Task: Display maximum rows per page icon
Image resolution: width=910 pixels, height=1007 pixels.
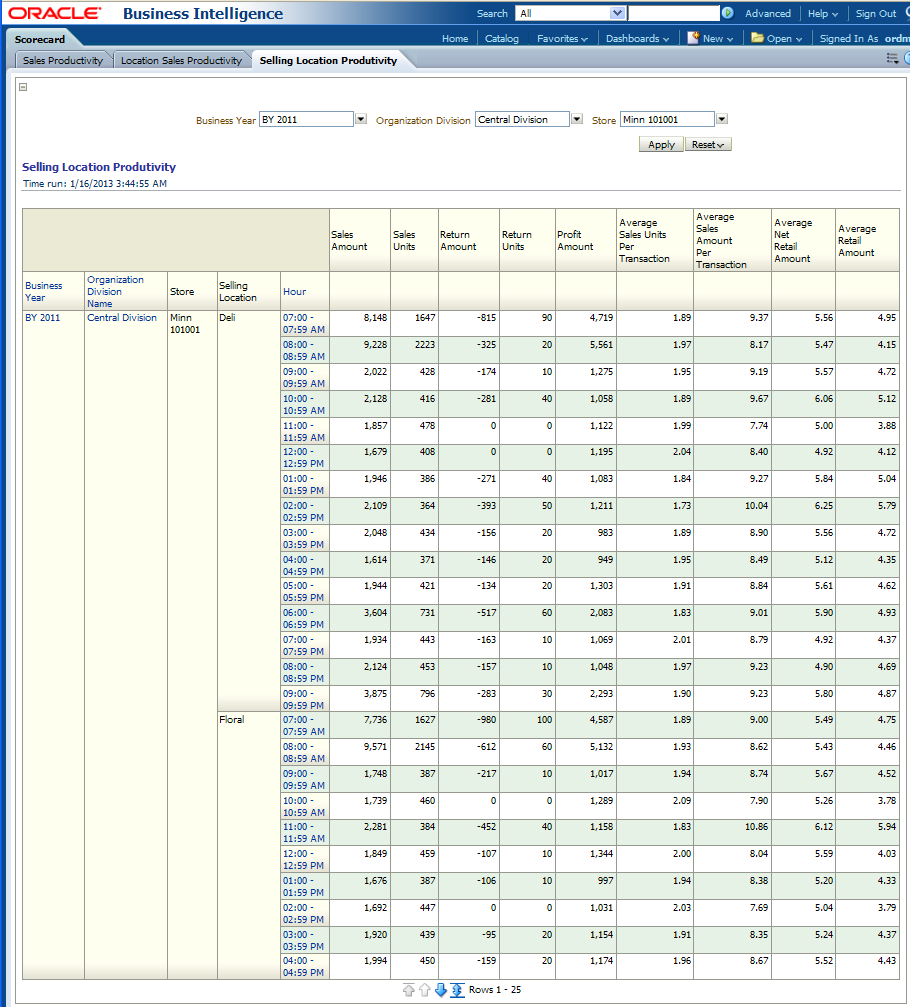Action: pos(457,990)
